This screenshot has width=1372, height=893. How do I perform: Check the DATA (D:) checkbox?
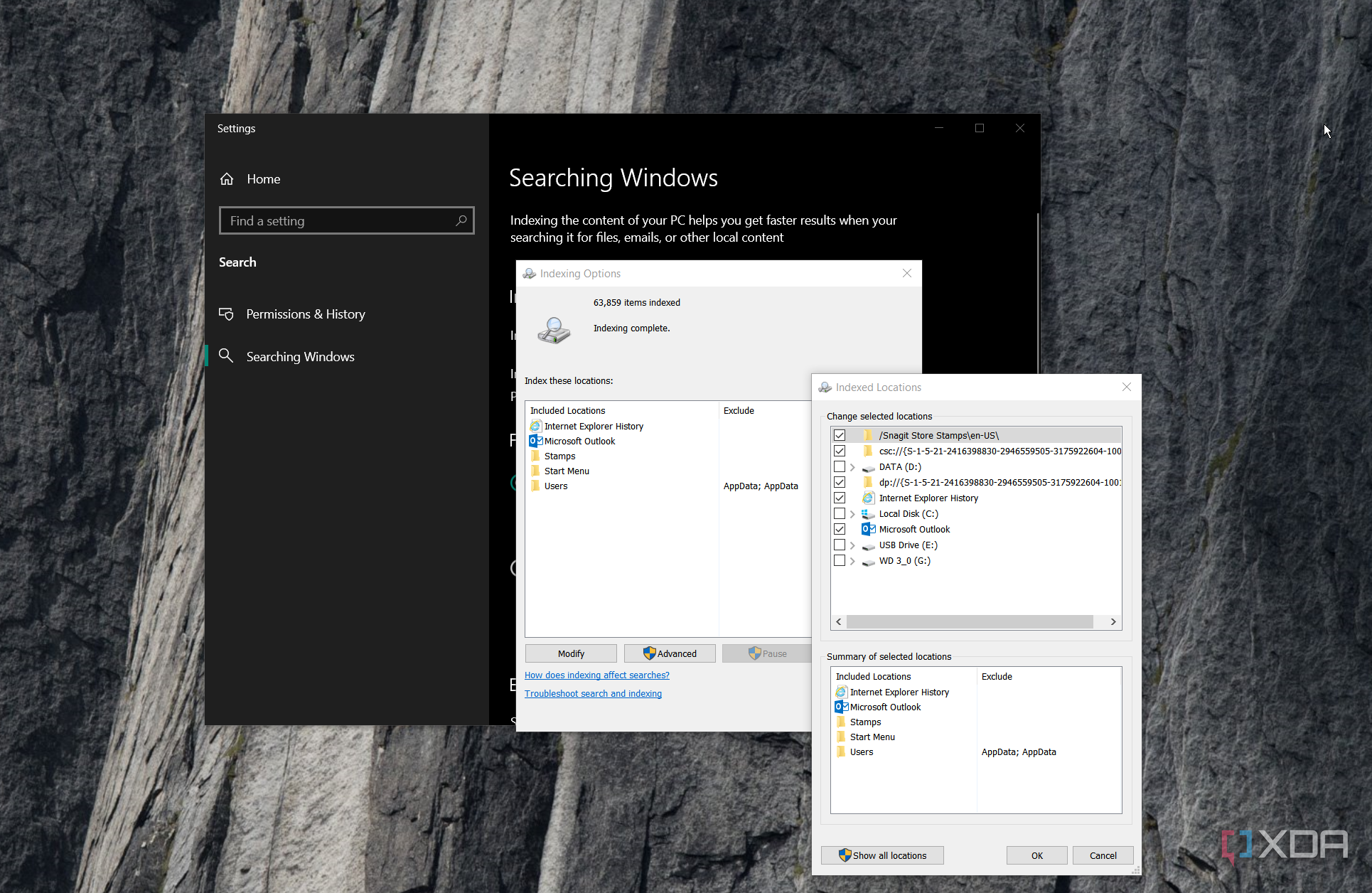coord(840,466)
